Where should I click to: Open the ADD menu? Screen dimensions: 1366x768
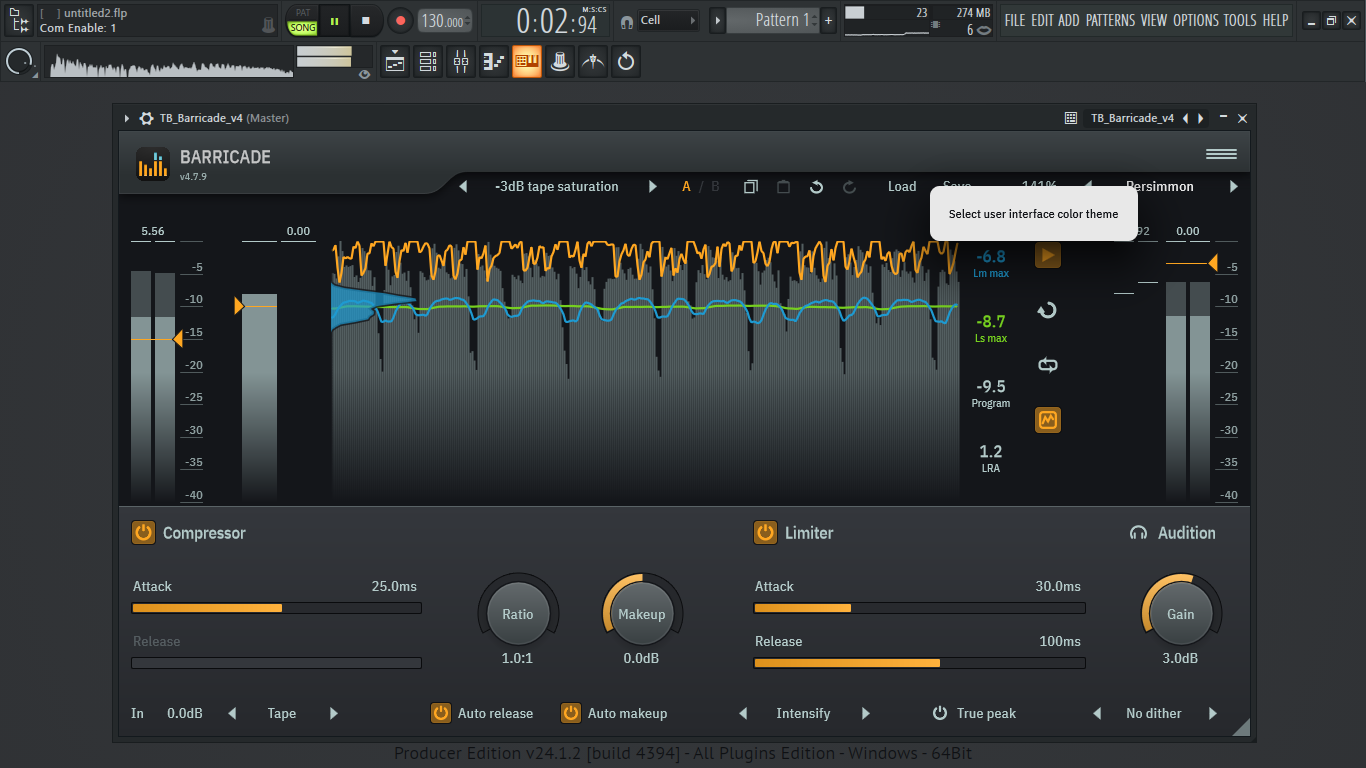tap(1069, 20)
